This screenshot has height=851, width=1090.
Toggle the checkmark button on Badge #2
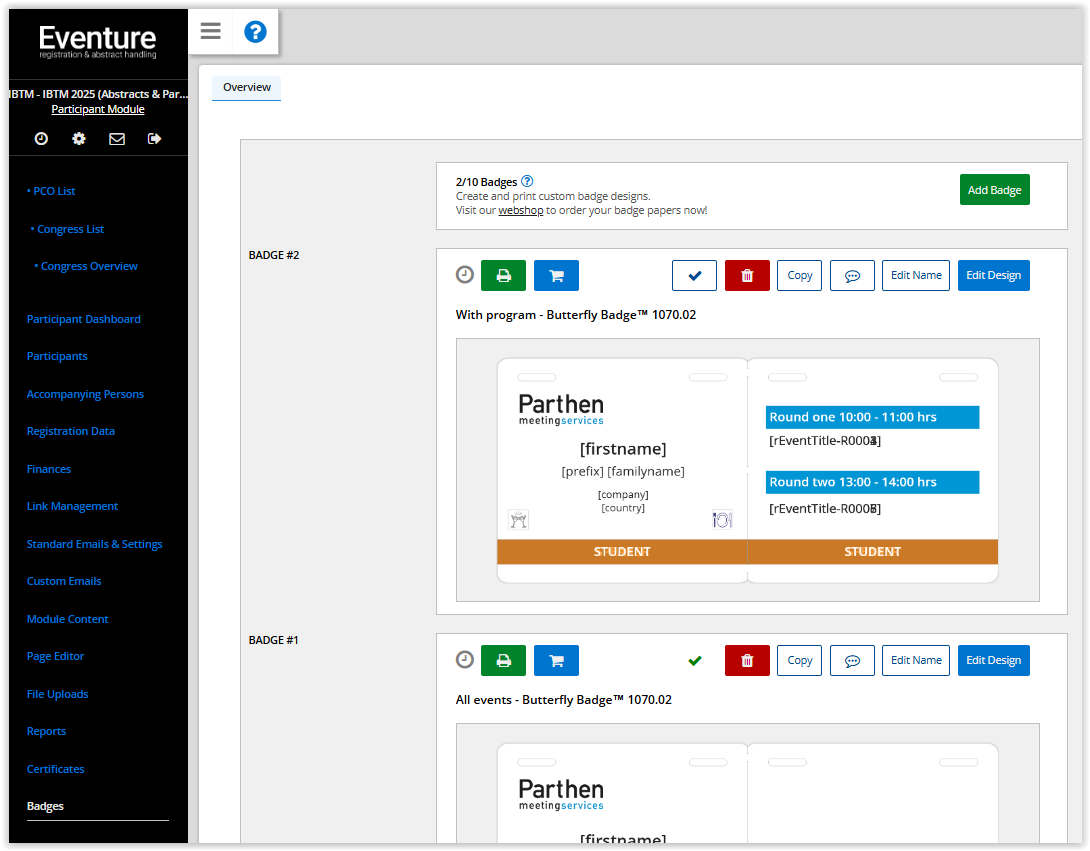pyautogui.click(x=694, y=275)
